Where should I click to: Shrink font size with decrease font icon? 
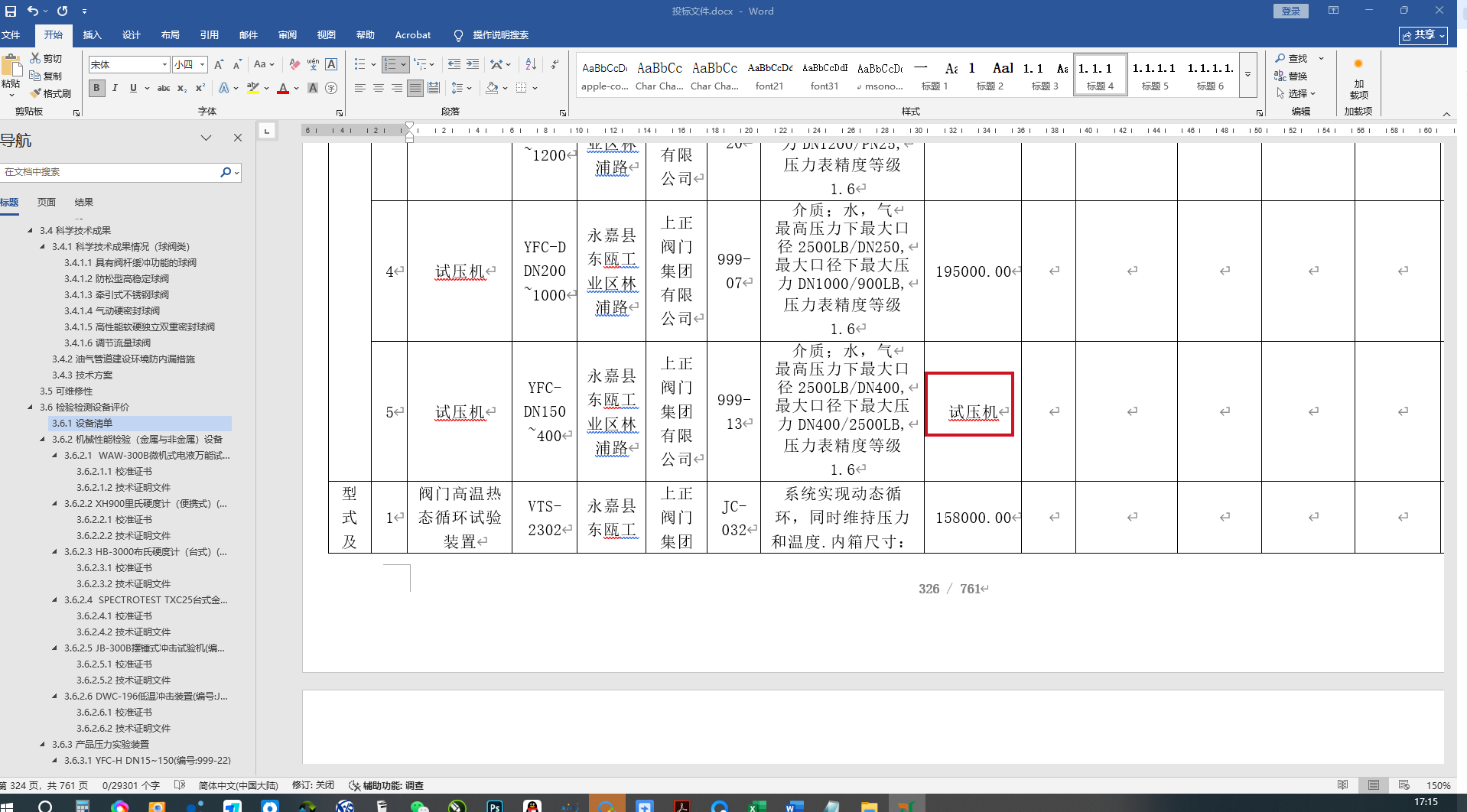(237, 65)
